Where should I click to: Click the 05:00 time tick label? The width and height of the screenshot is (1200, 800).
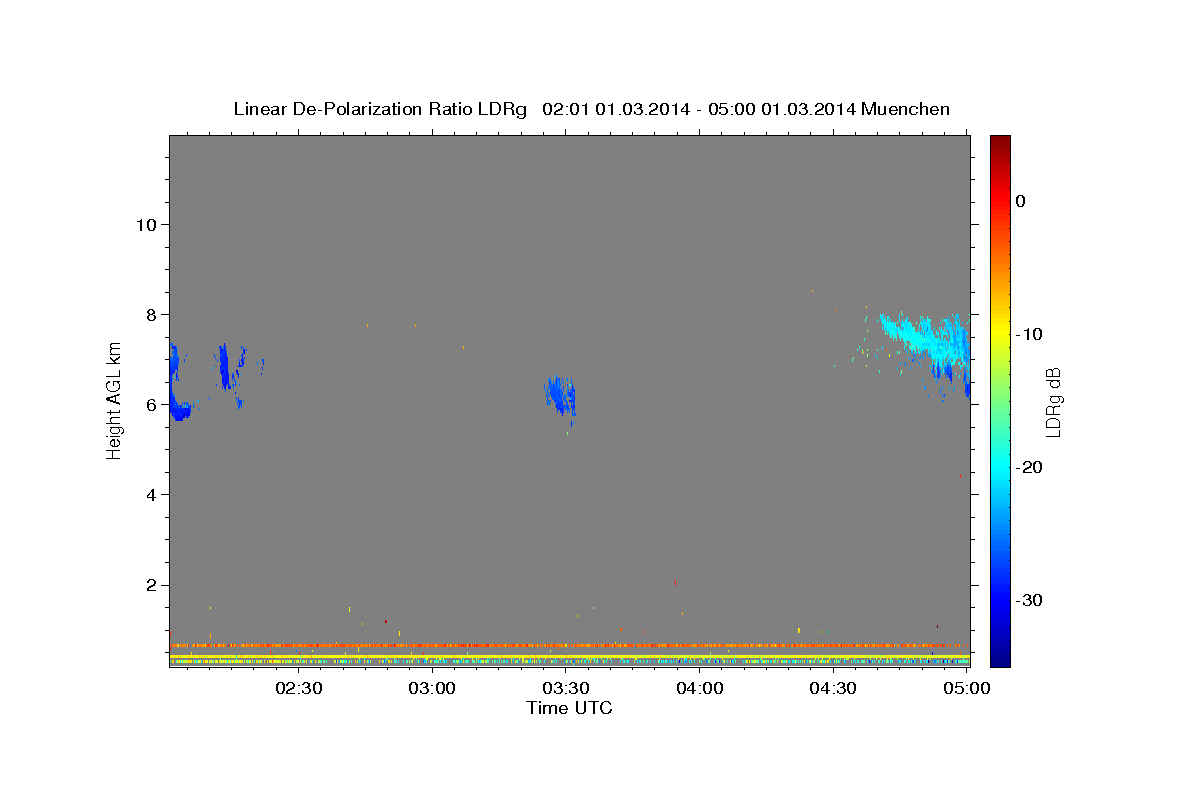pyautogui.click(x=967, y=689)
